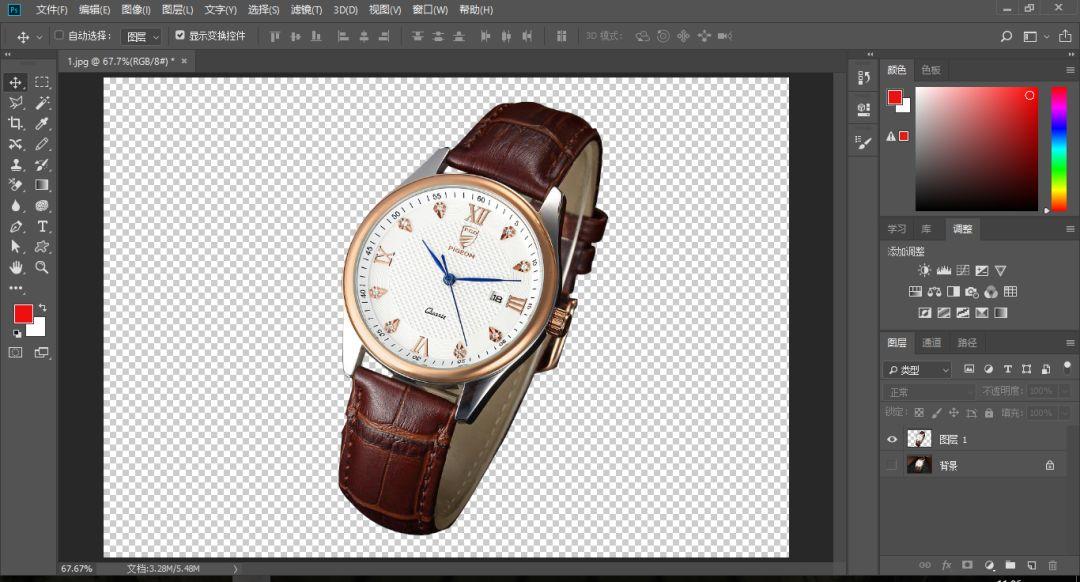Select the Pencil tool
The width and height of the screenshot is (1080, 582).
(x=42, y=144)
